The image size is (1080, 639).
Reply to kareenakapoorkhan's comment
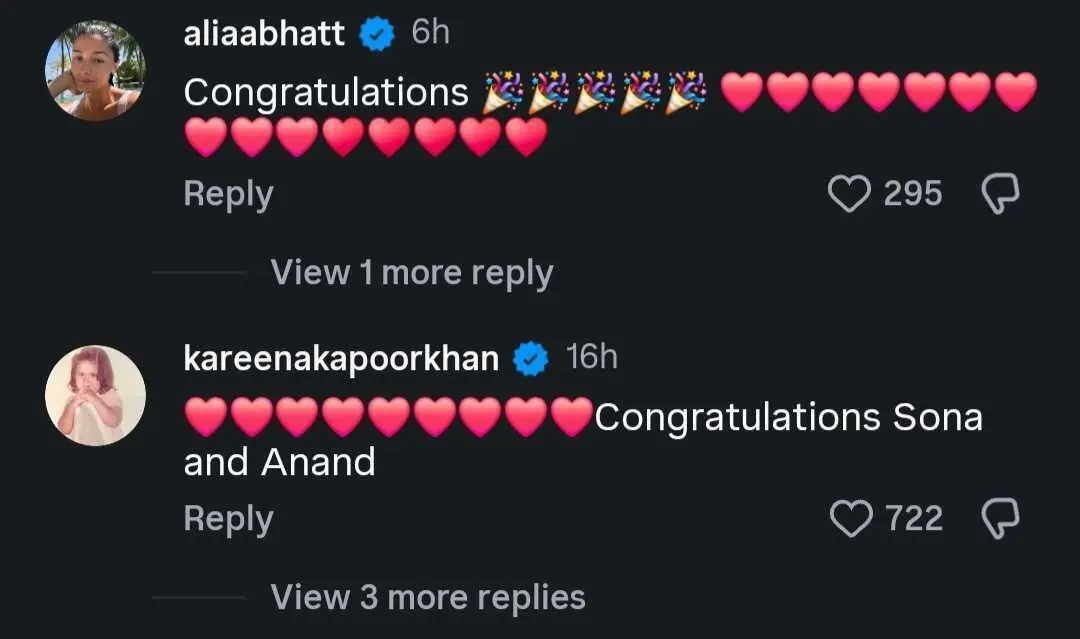click(229, 519)
